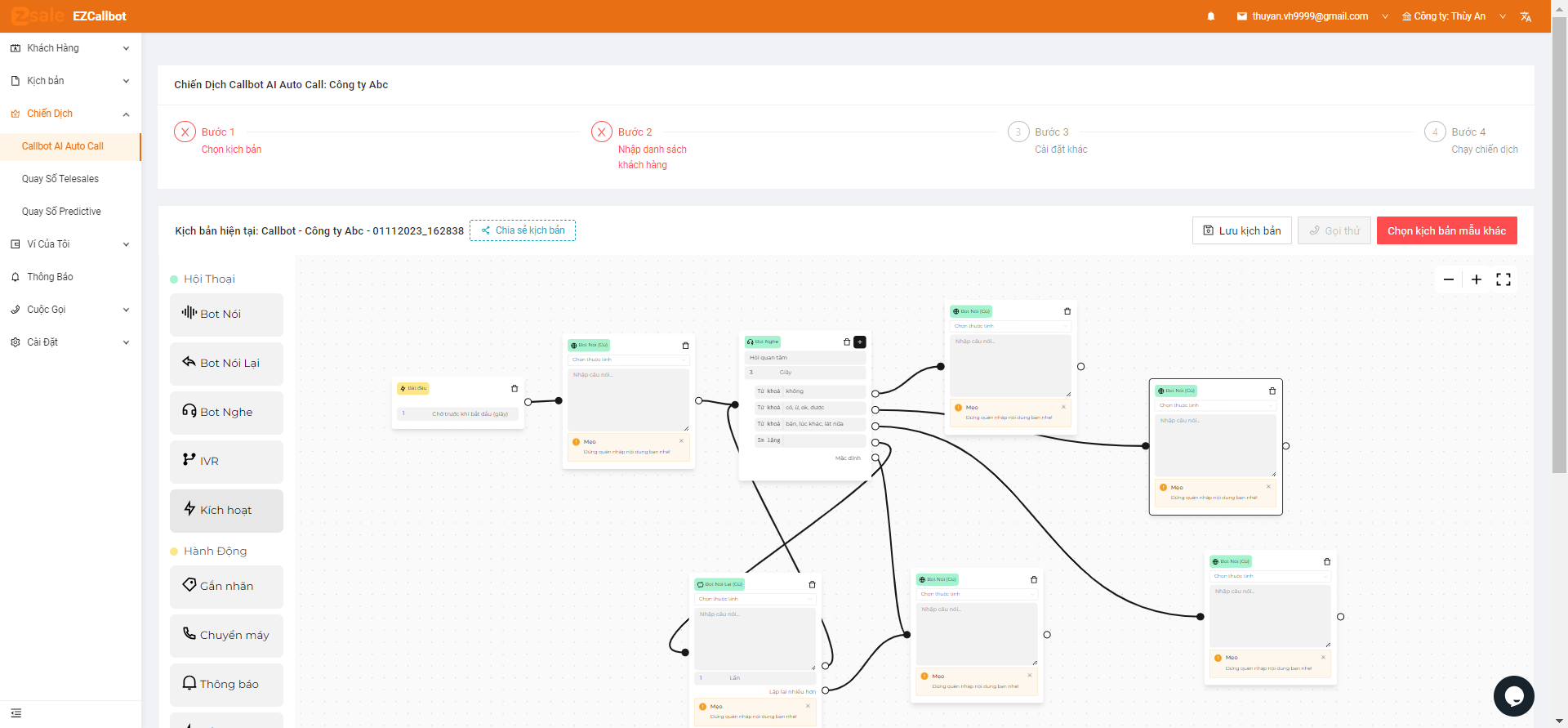Open the account email dropdown

1312,16
